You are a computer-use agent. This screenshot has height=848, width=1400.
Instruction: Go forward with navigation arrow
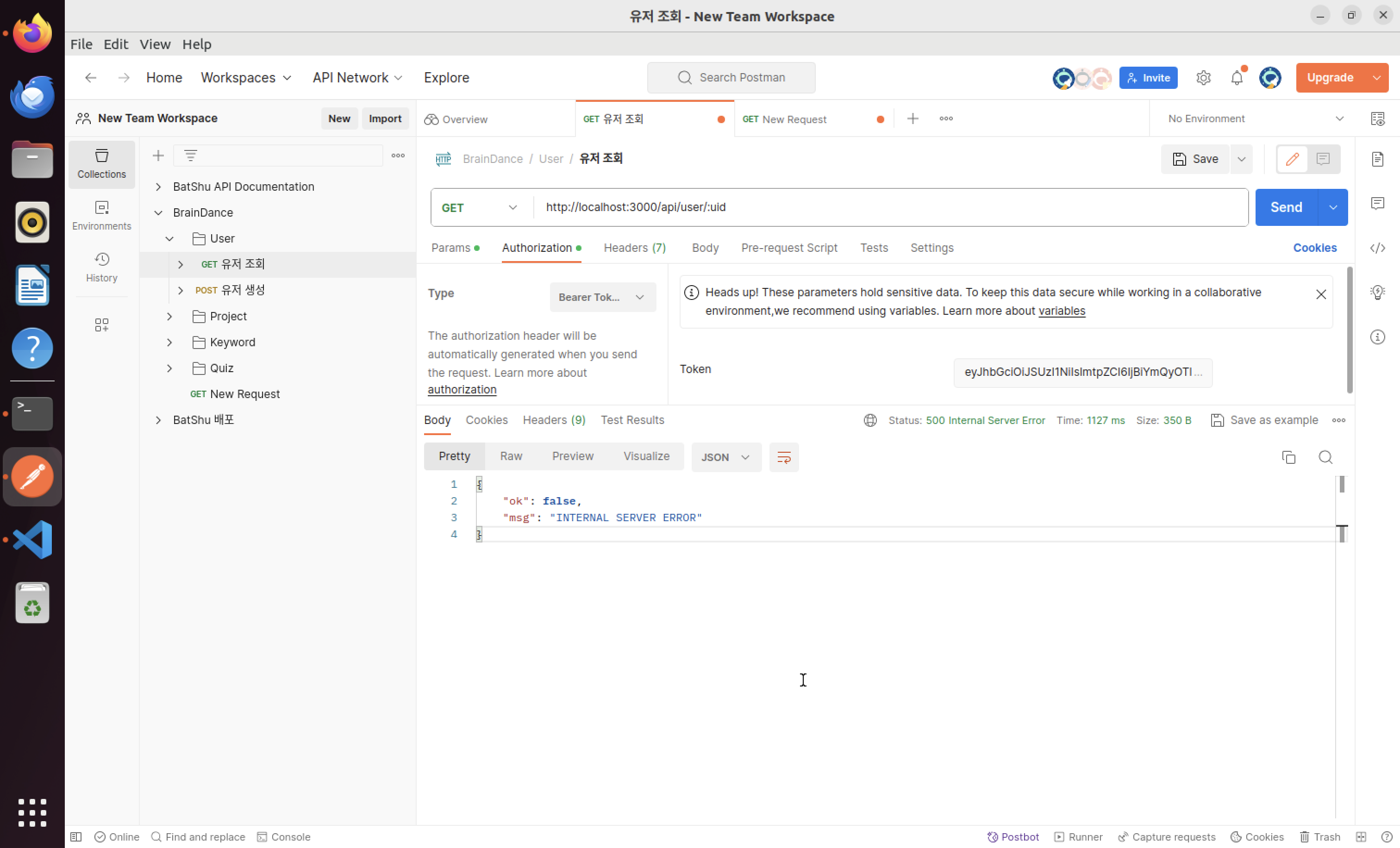[123, 77]
